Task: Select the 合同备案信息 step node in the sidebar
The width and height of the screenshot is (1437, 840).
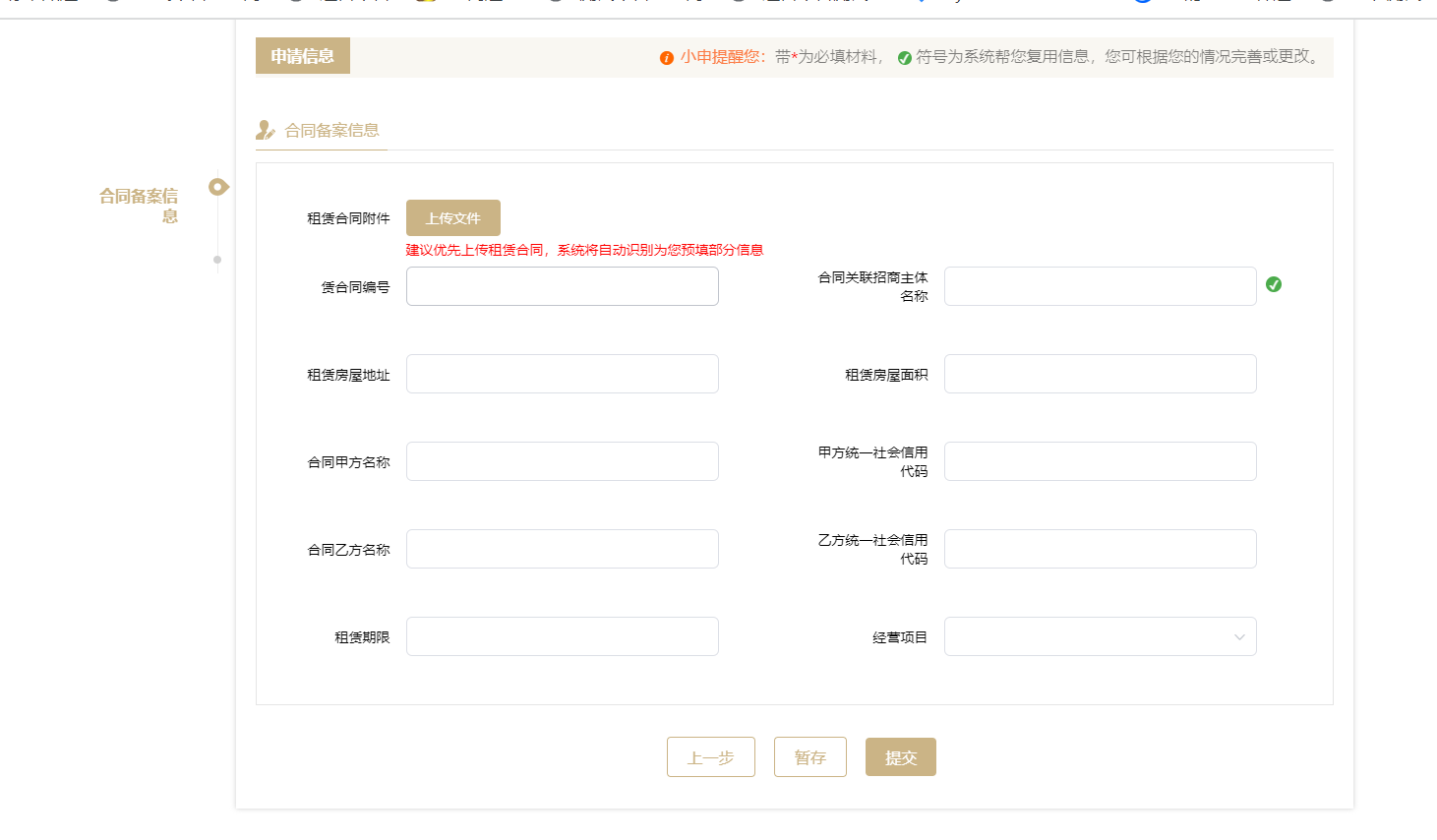Action: click(x=216, y=186)
